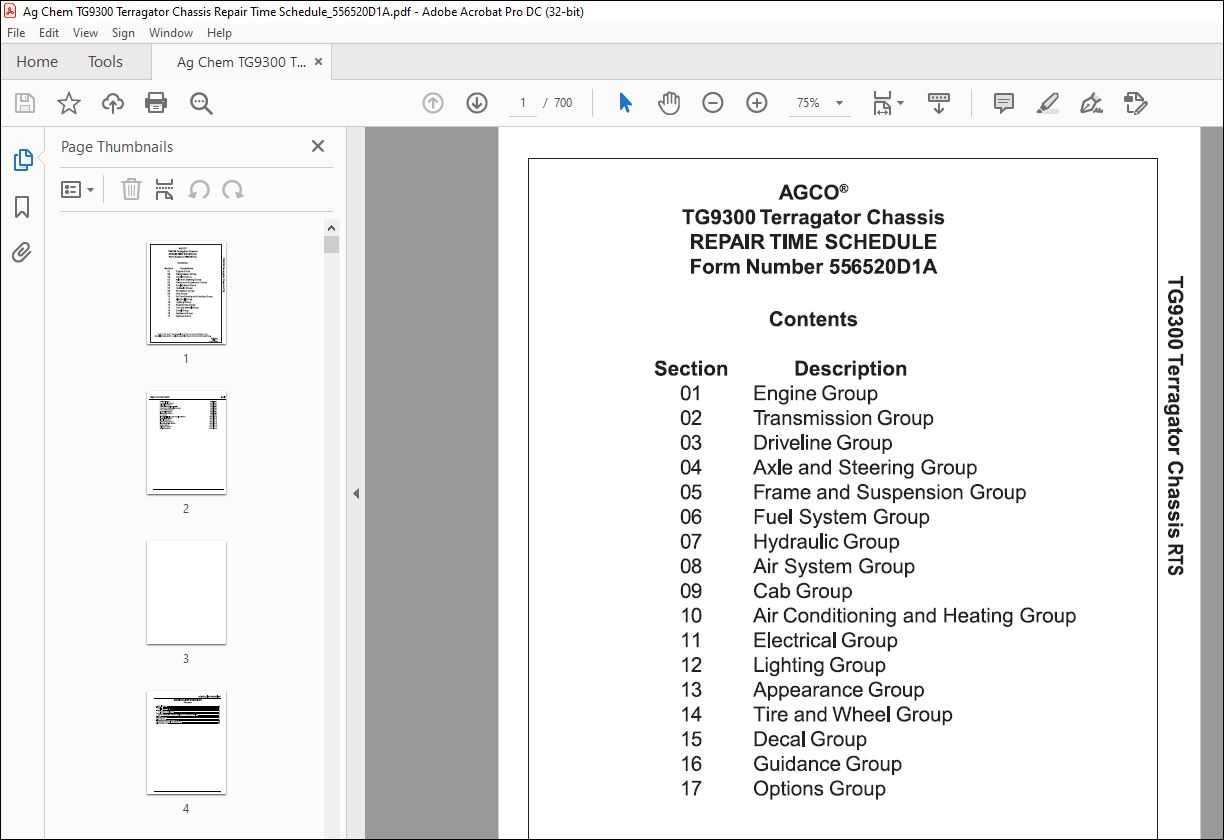This screenshot has height=840, width=1224.
Task: Go to previous page with the up arrow
Action: 433,103
